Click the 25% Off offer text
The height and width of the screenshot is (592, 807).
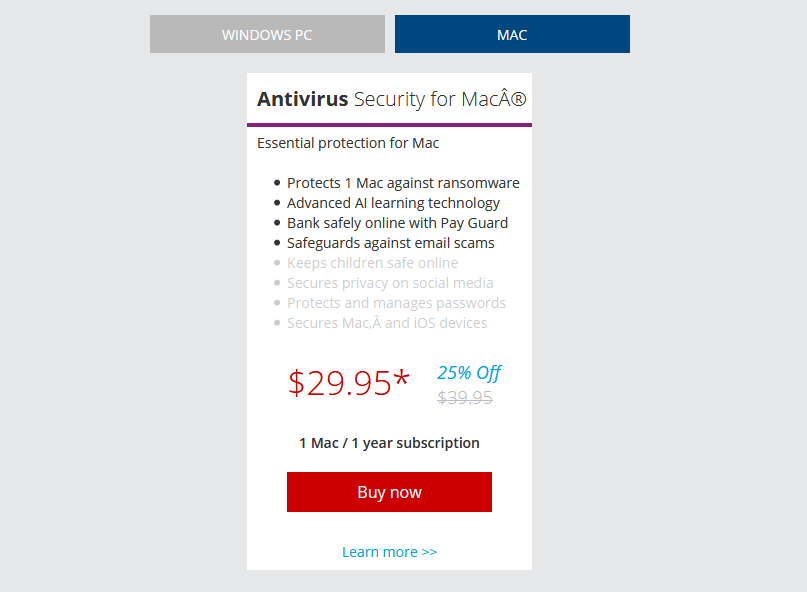click(469, 372)
